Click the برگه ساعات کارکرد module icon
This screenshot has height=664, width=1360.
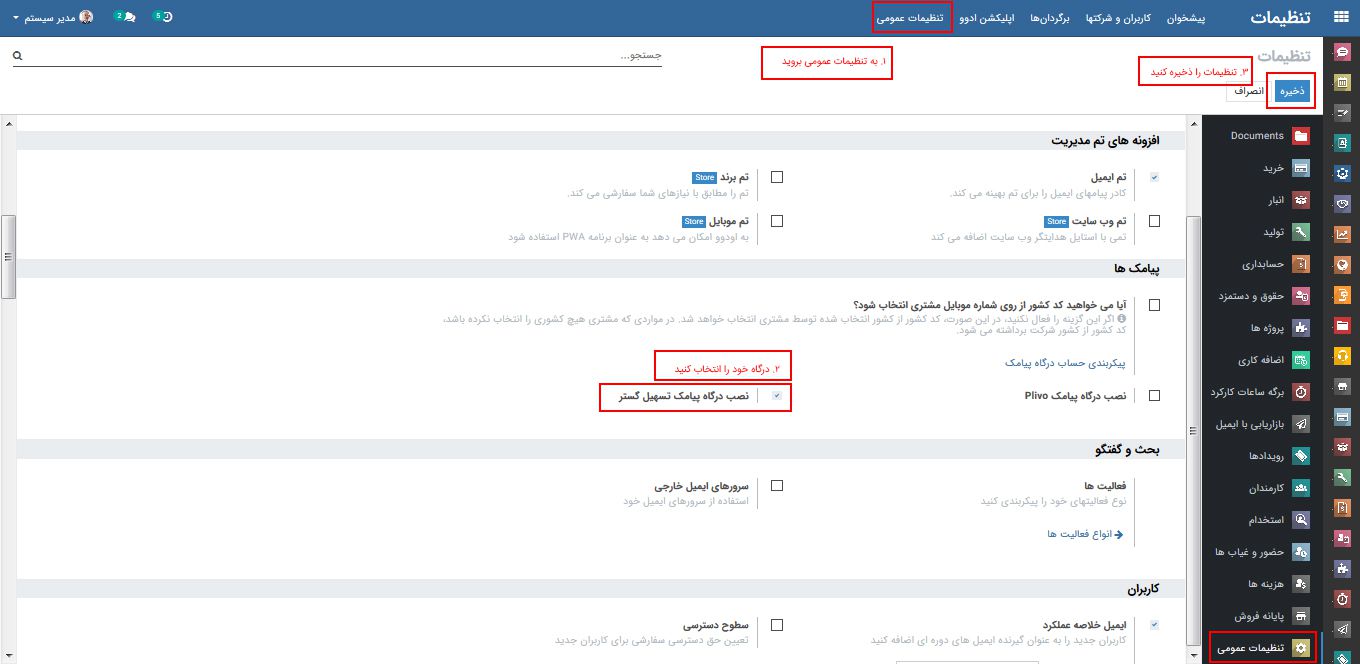pyautogui.click(x=1300, y=392)
